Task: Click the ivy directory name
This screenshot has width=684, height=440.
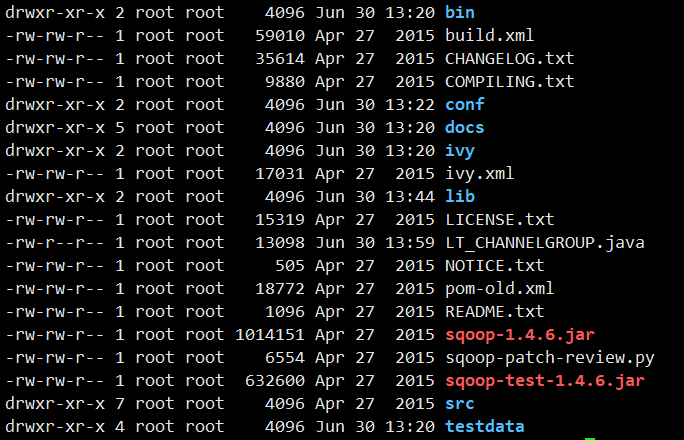Action: (x=460, y=151)
